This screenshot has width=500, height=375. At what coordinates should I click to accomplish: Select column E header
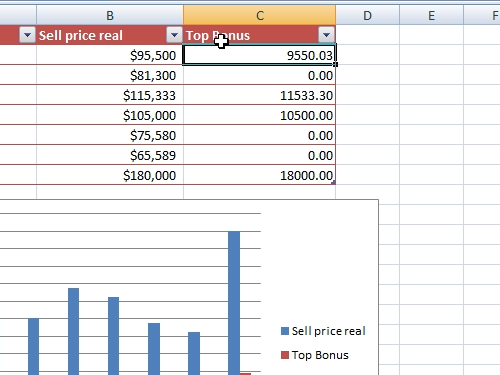coord(431,15)
